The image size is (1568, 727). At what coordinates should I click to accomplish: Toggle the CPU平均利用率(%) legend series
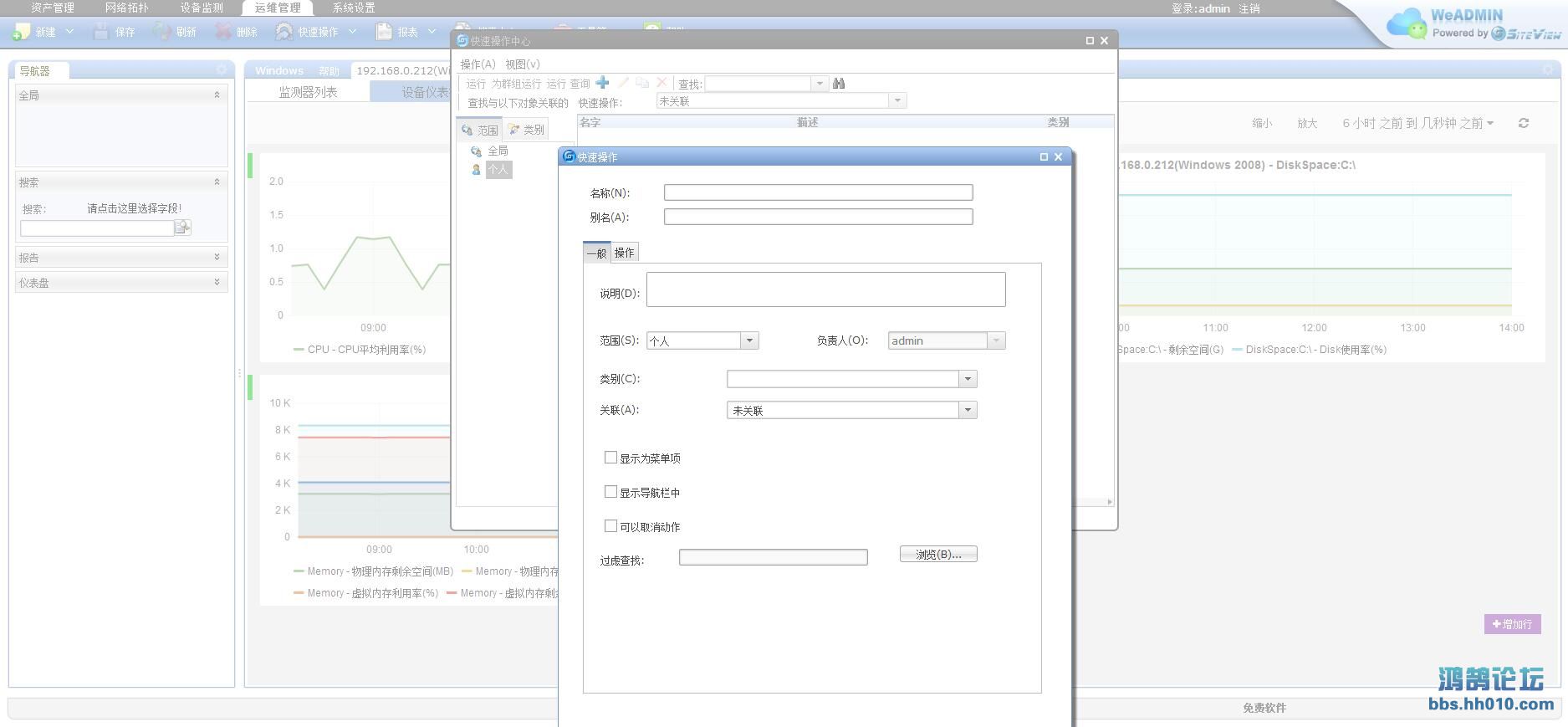tap(360, 350)
